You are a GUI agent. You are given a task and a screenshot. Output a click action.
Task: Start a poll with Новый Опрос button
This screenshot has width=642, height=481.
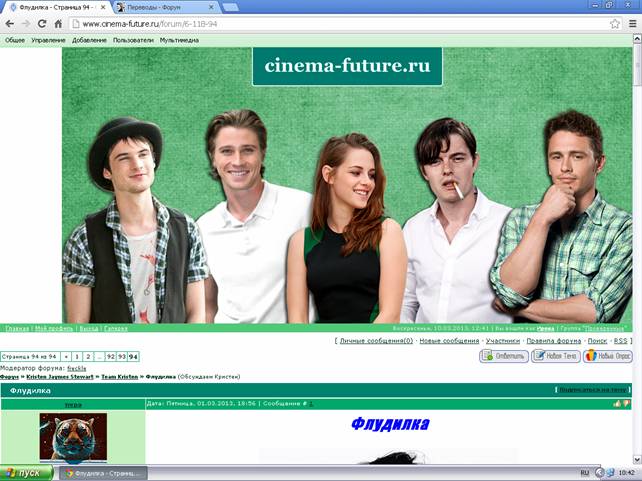(608, 356)
